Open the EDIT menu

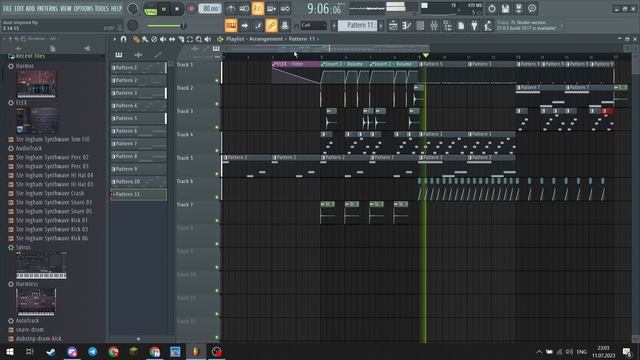19,8
